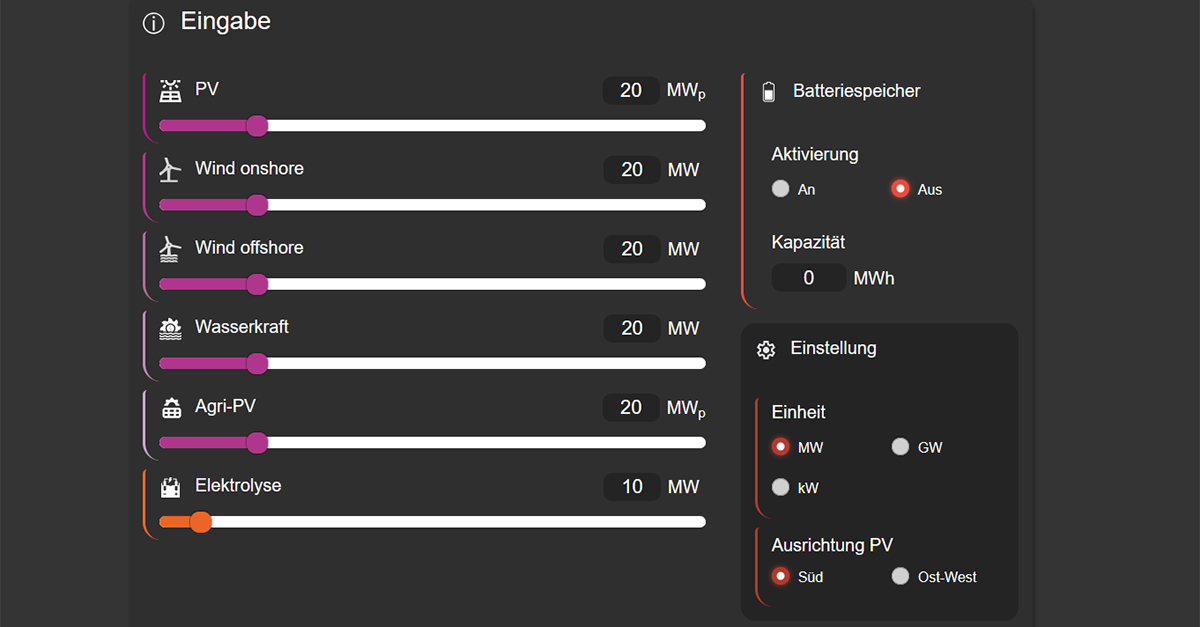Click the Agri-PV value field showing 20
This screenshot has width=1200, height=627.
(x=631, y=407)
